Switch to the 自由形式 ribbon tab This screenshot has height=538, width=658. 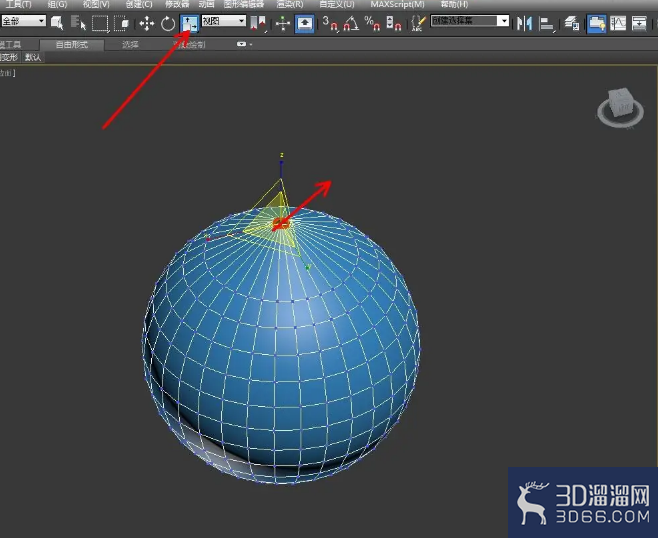(72, 44)
